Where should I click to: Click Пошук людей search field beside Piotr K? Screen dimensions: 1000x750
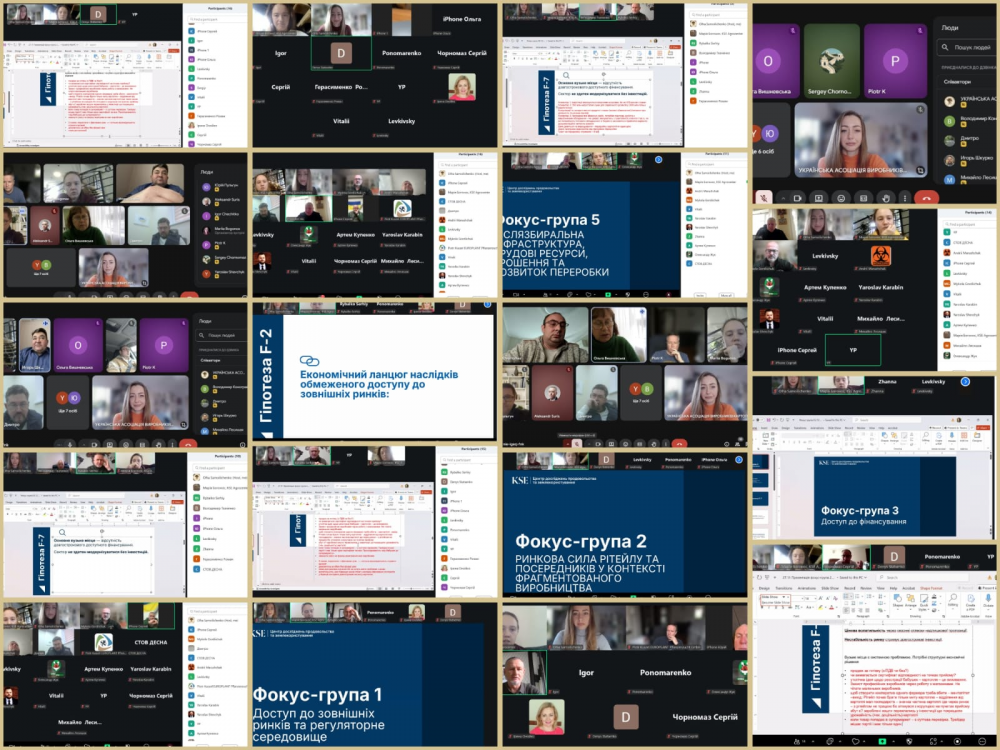(x=972, y=46)
